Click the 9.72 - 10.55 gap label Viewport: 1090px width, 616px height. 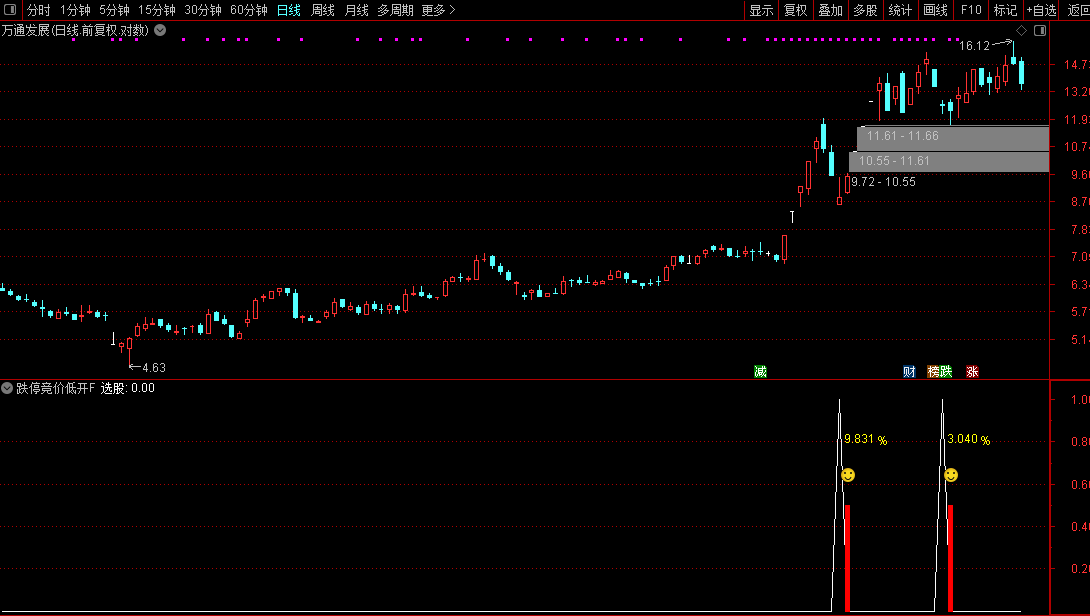tap(884, 182)
